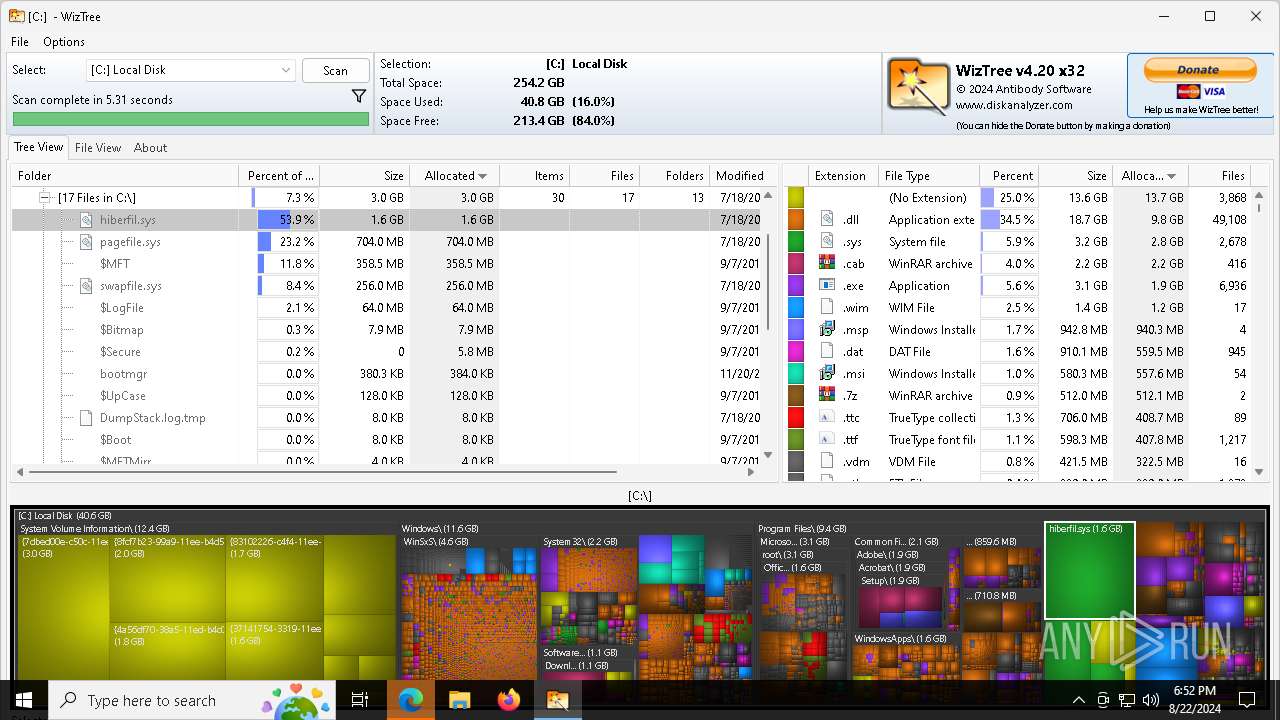Click the green .sys color swatch
The width and height of the screenshot is (1280, 720).
point(796,242)
